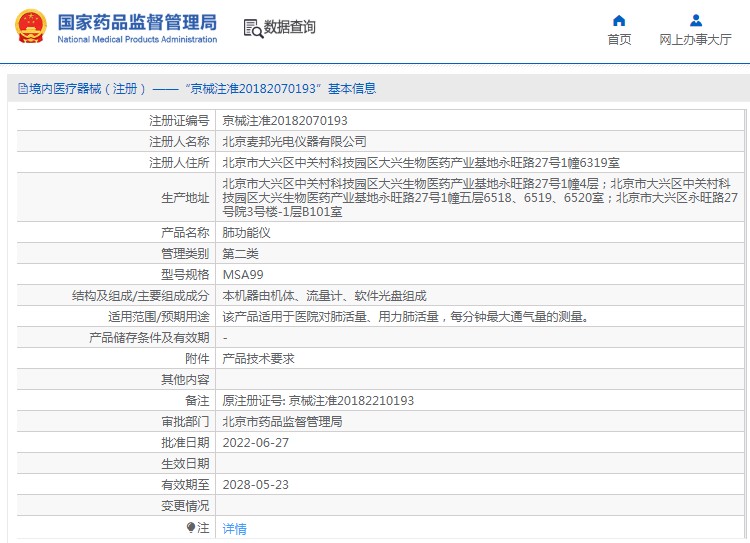750x543 pixels.
Task: Open the 网上办事大厅 text label
Action: (695, 40)
